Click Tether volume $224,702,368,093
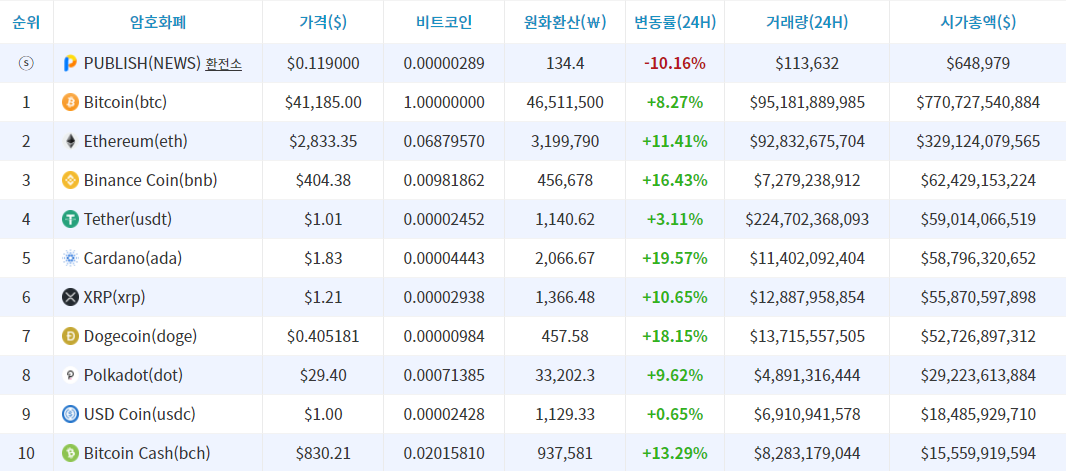Viewport: 1066px width, 471px height. 807,220
